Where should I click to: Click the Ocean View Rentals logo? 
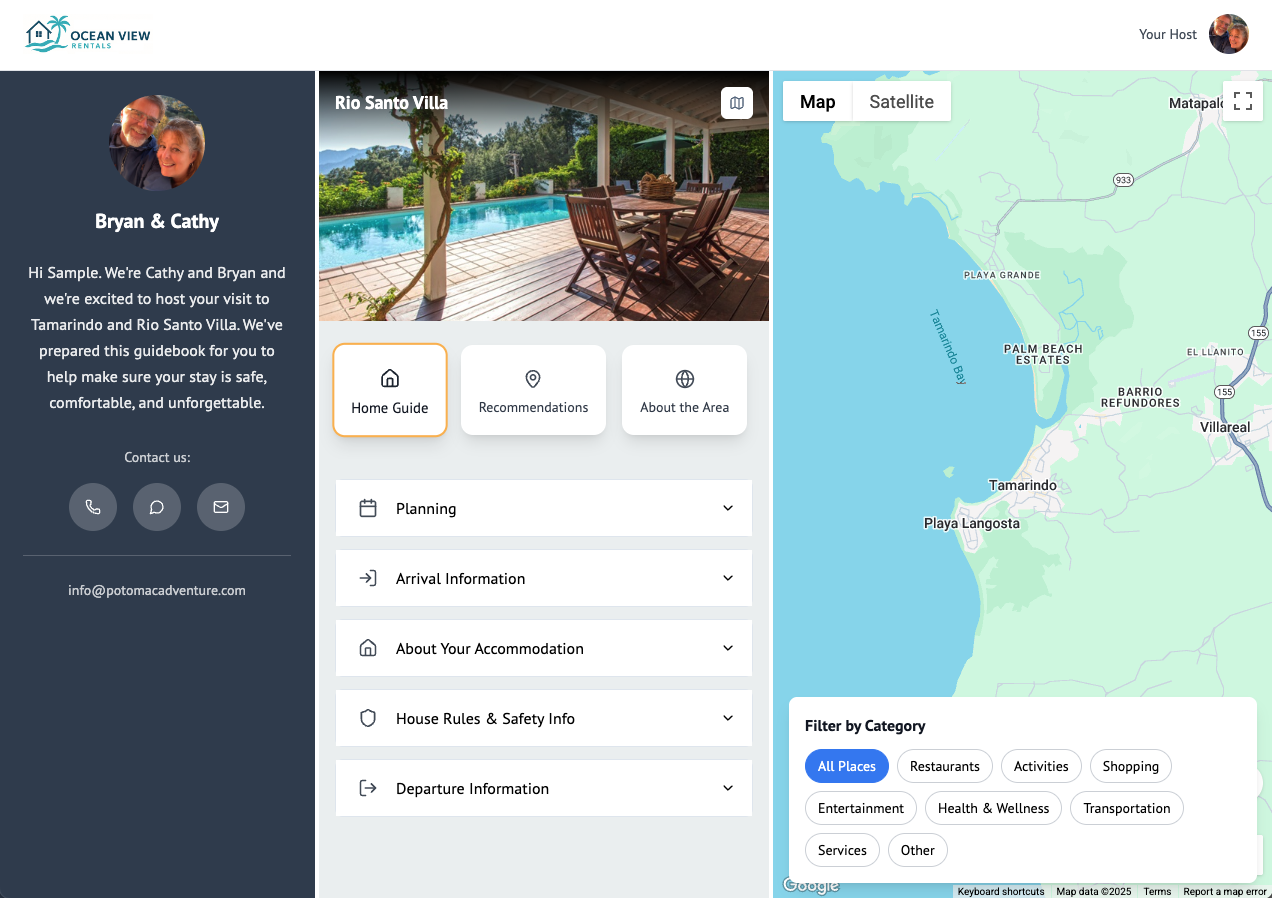tap(88, 34)
